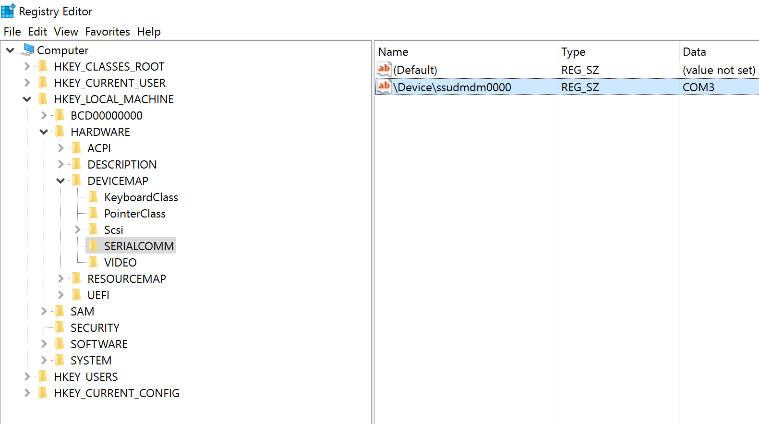The width and height of the screenshot is (759, 424).
Task: Expand the SOFTWARE key
Action: coord(44,344)
